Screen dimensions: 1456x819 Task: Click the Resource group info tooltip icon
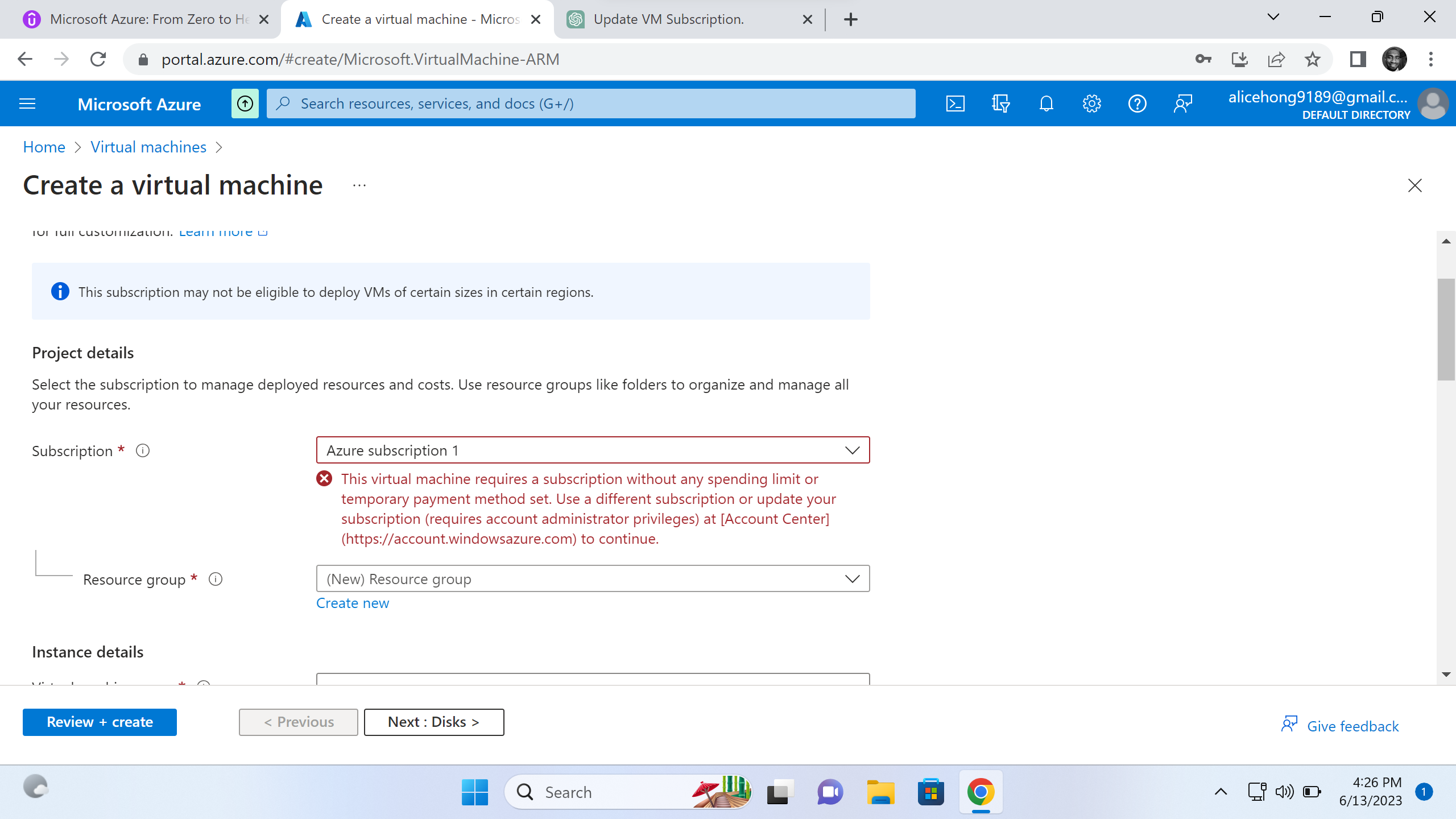tap(216, 579)
